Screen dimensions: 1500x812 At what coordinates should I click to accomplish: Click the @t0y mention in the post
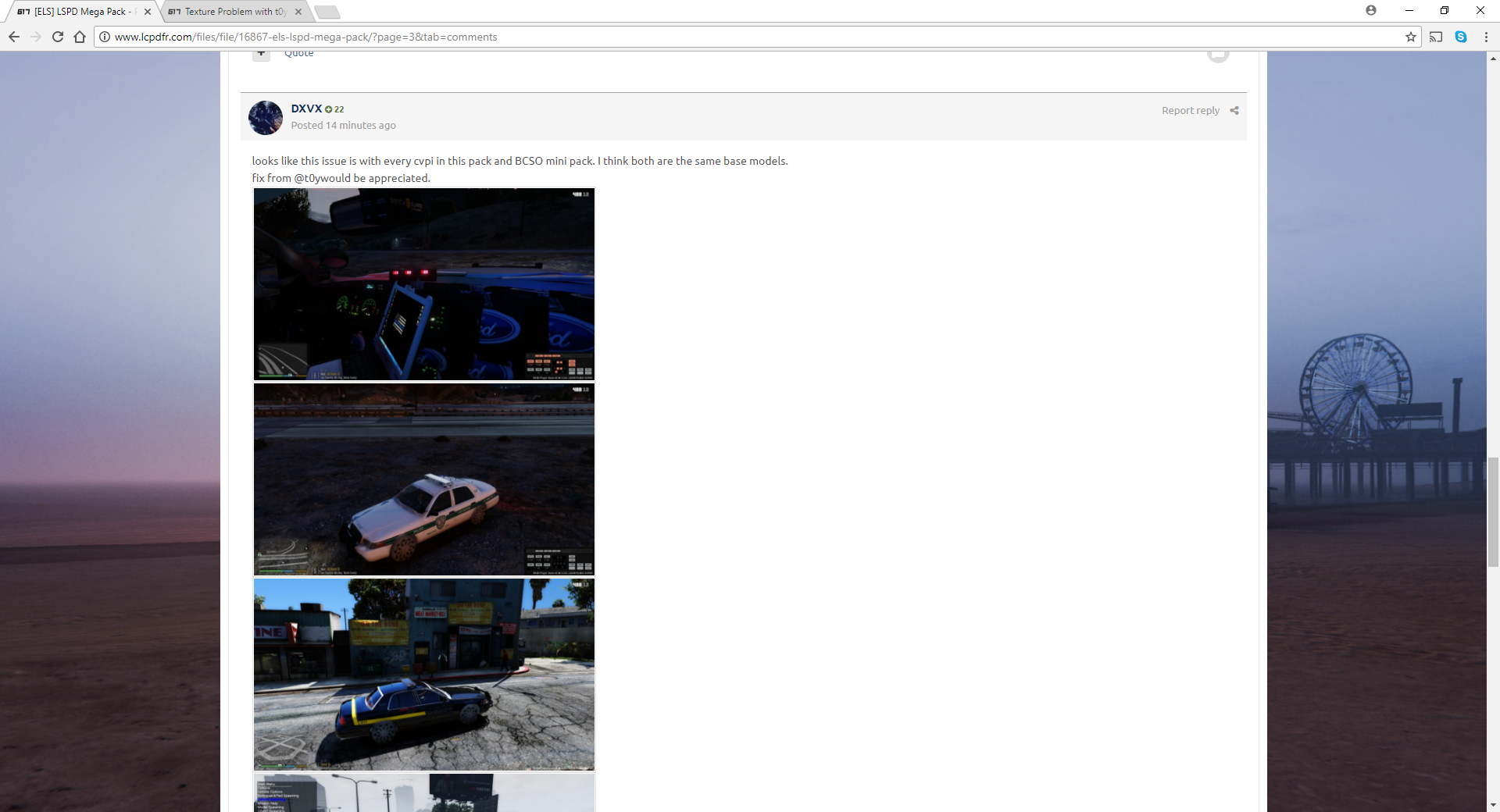[308, 178]
